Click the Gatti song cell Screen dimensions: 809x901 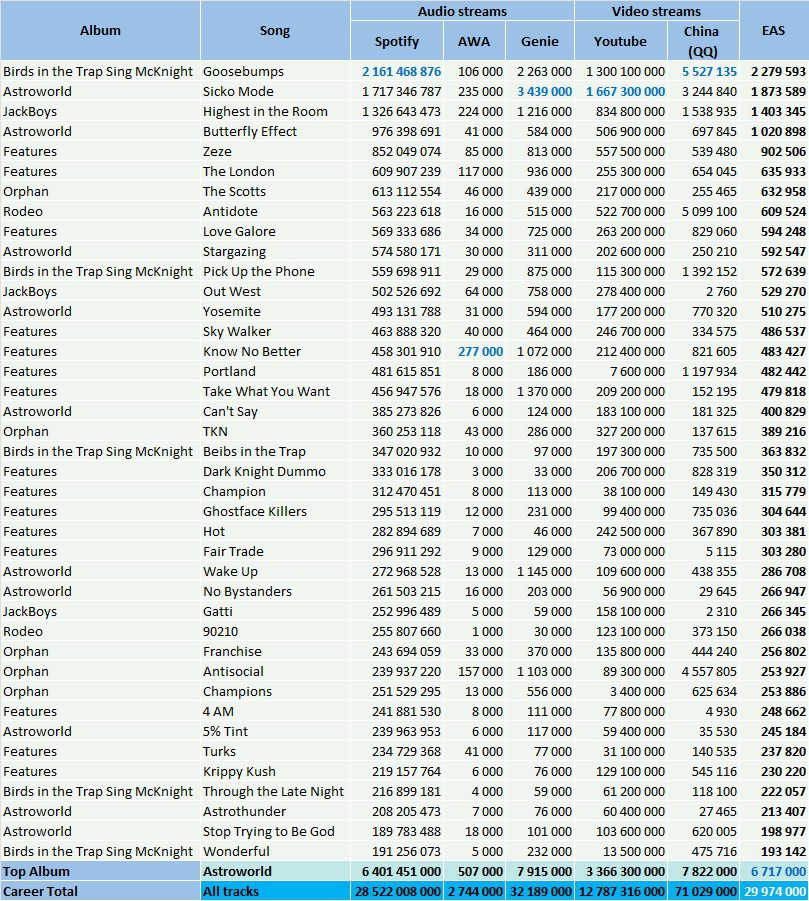pyautogui.click(x=275, y=611)
